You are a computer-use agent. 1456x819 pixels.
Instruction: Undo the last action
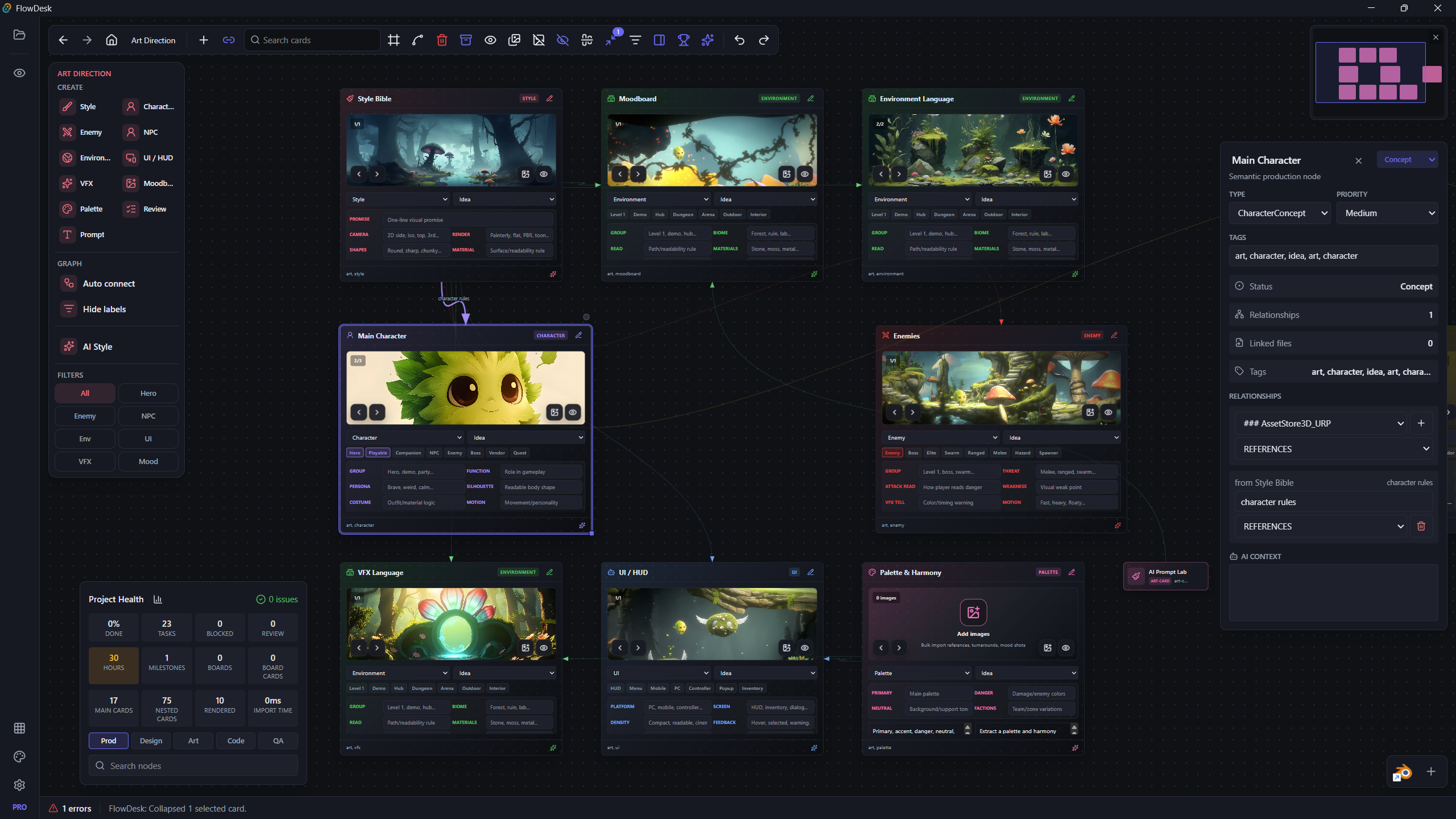point(739,40)
